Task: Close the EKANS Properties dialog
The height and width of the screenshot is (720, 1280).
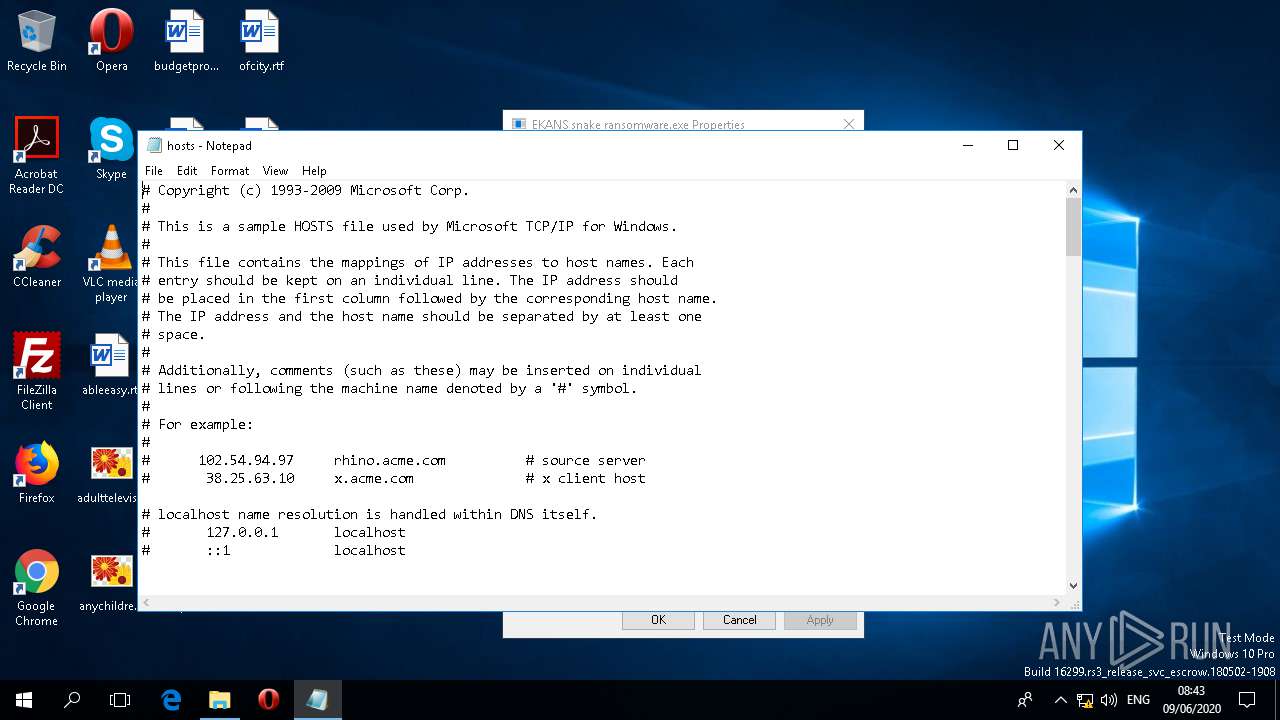Action: [x=849, y=124]
